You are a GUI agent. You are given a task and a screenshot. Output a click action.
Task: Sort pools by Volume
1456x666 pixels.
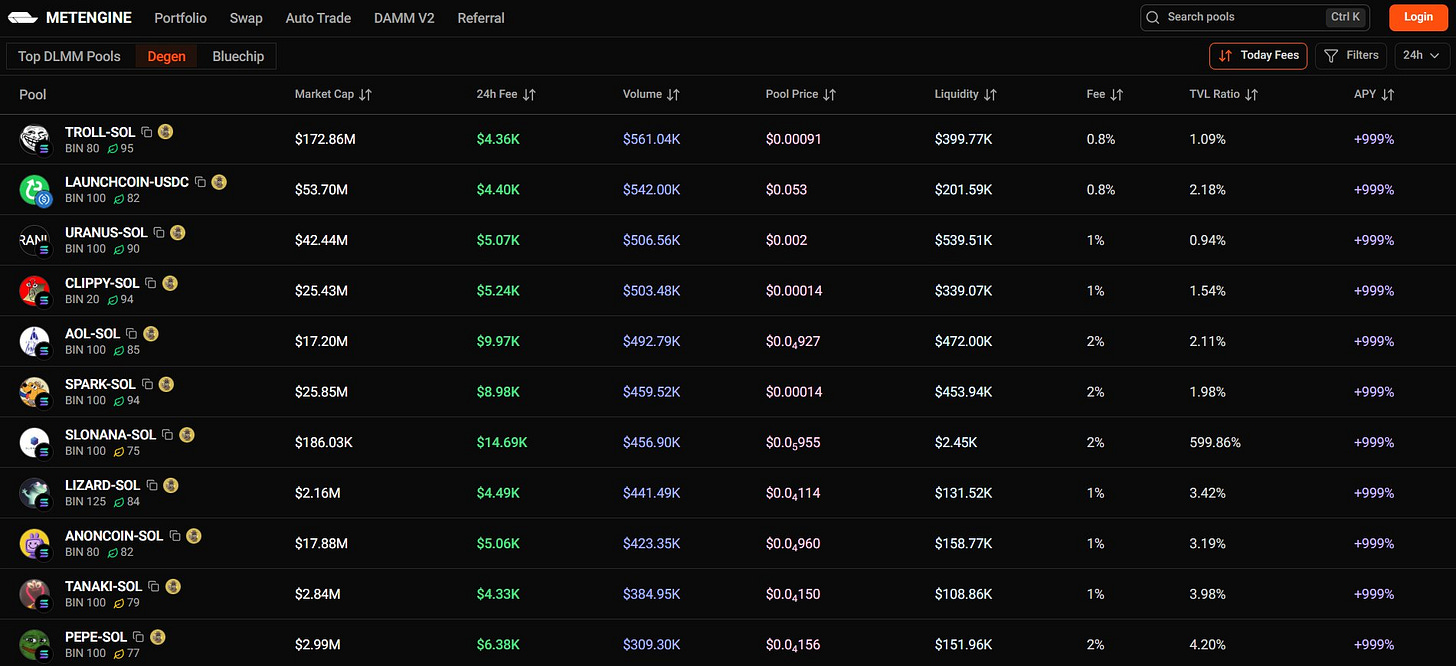click(651, 94)
